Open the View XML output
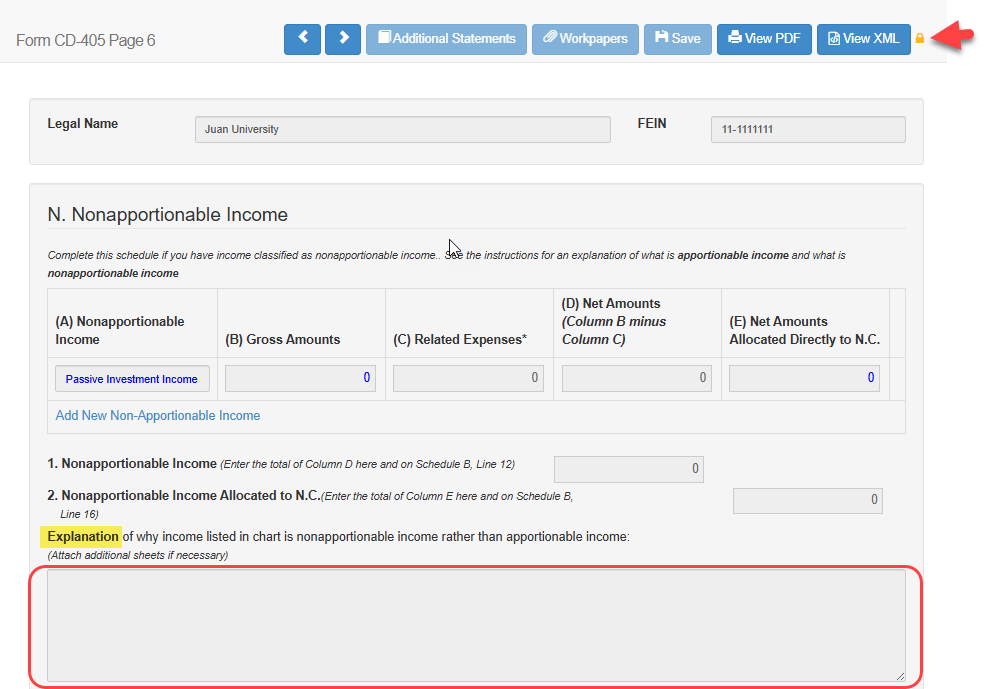 click(x=864, y=39)
